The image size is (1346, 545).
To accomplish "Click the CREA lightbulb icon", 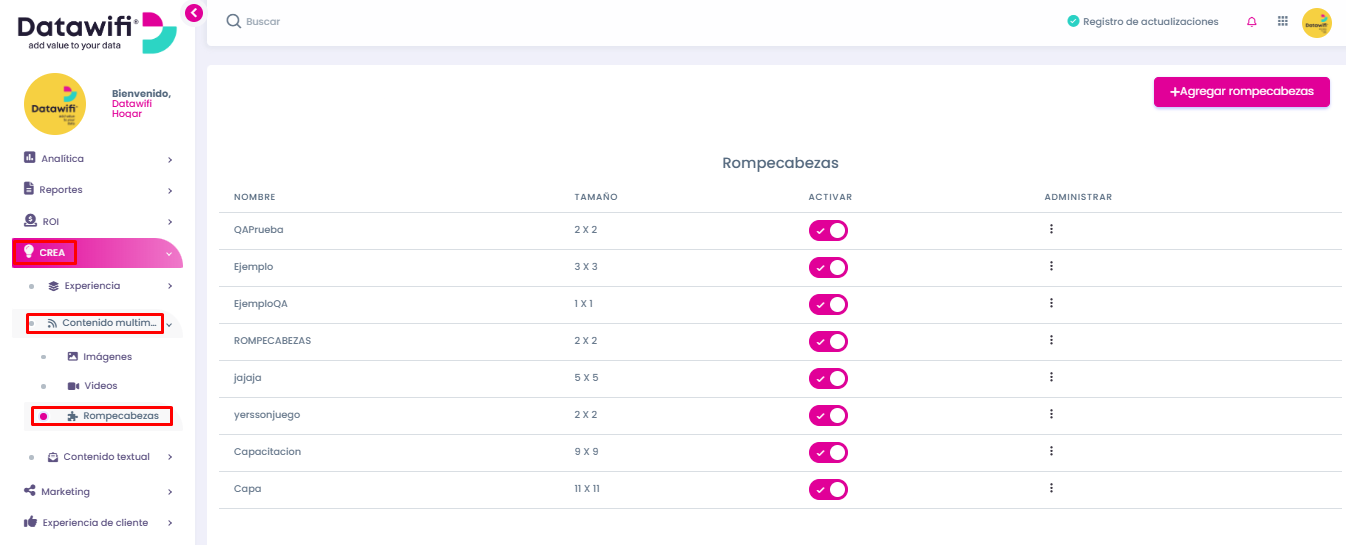I will tap(29, 252).
